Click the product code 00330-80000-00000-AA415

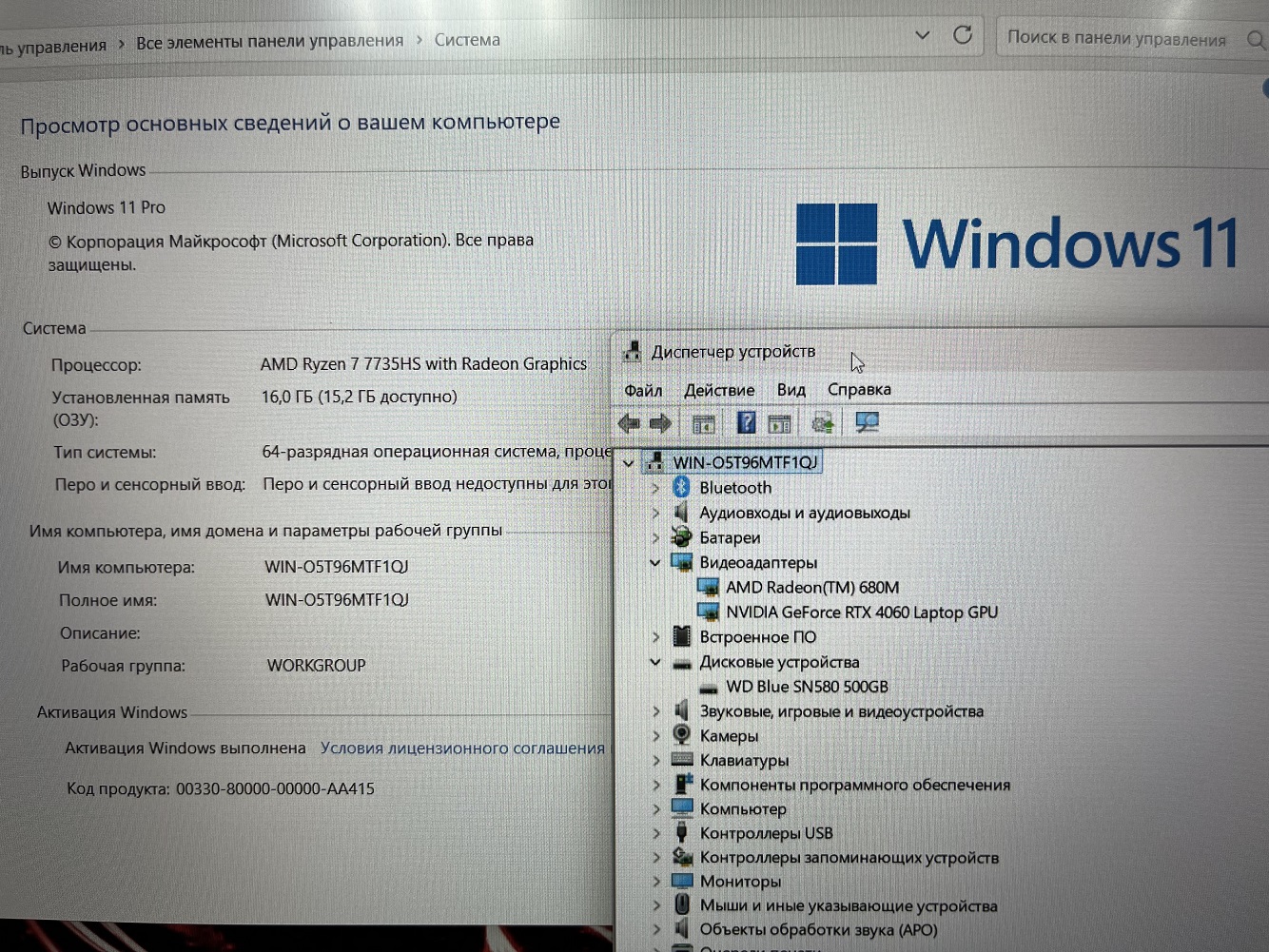point(275,788)
